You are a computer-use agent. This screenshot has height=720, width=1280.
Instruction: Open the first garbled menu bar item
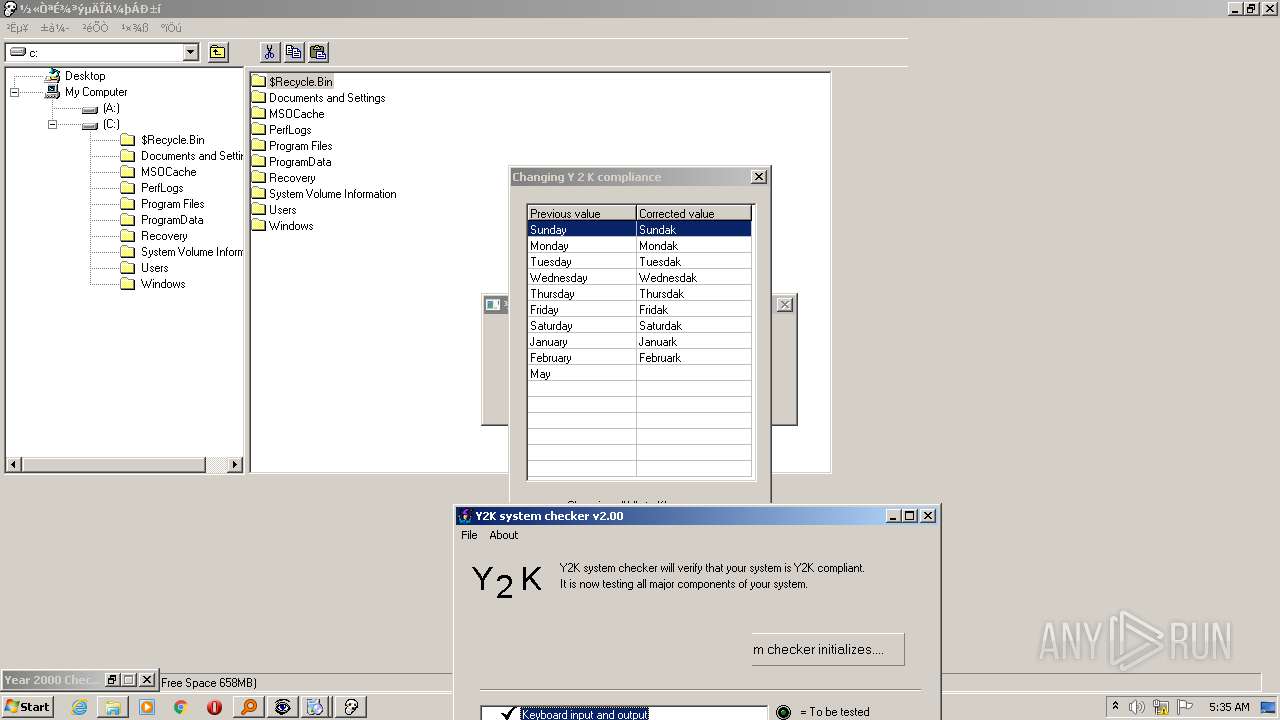18,28
